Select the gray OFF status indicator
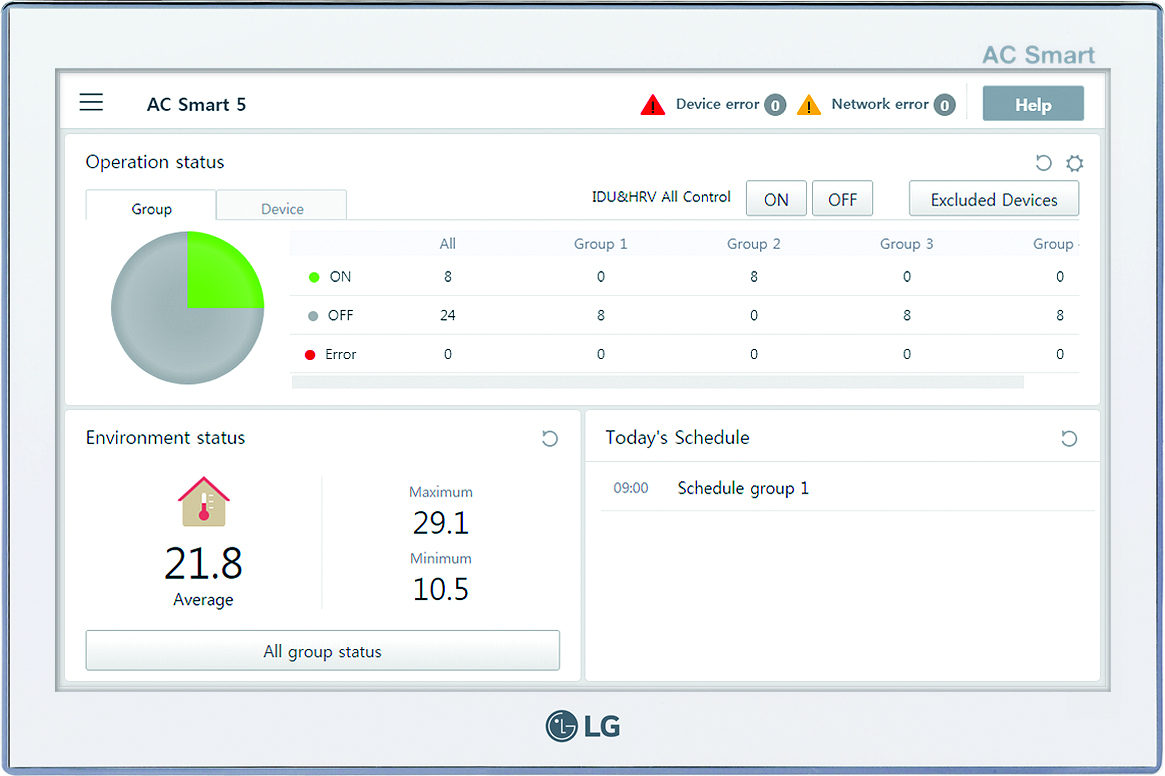The width and height of the screenshot is (1165, 776). pos(315,315)
